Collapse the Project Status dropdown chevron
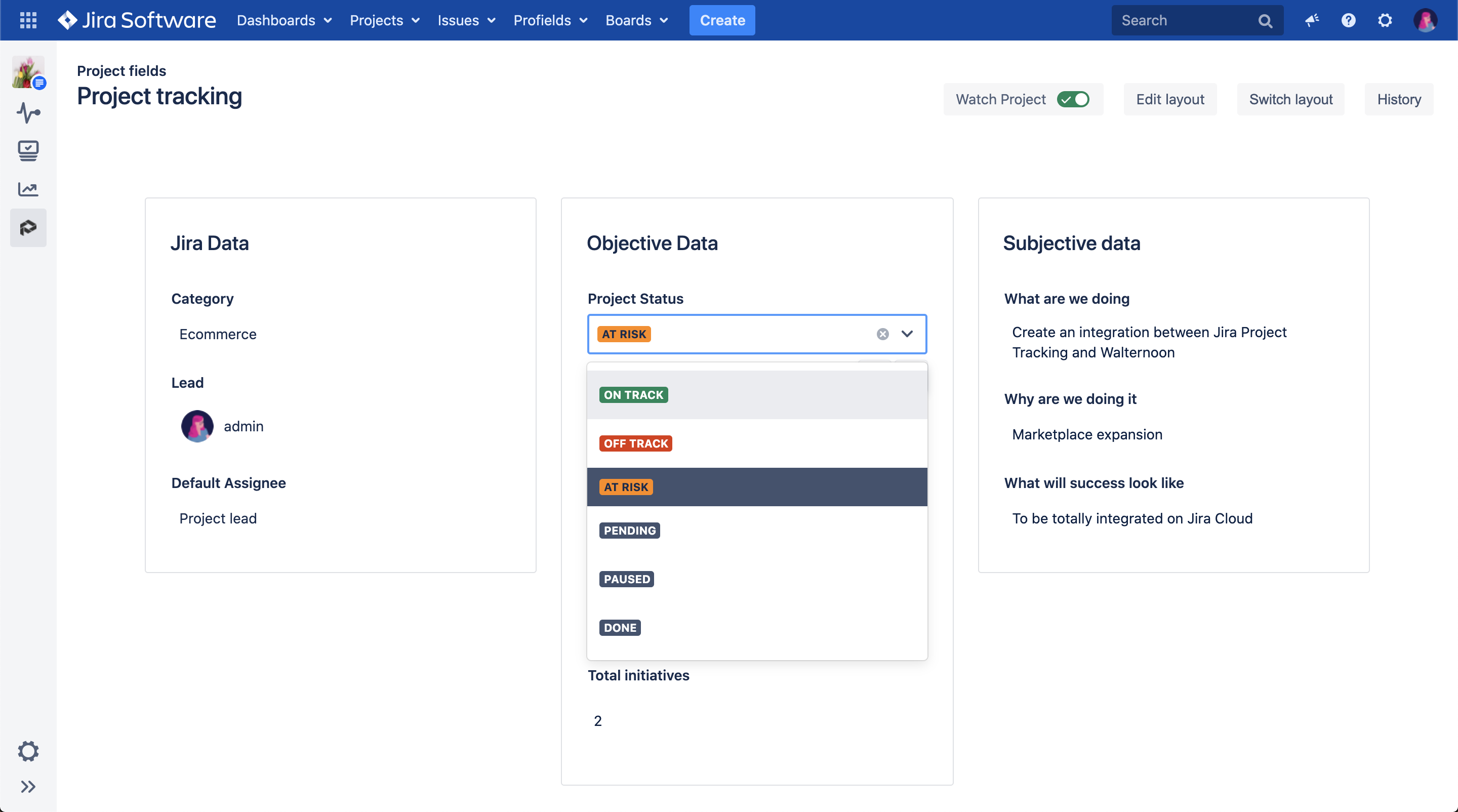The image size is (1458, 812). [907, 334]
